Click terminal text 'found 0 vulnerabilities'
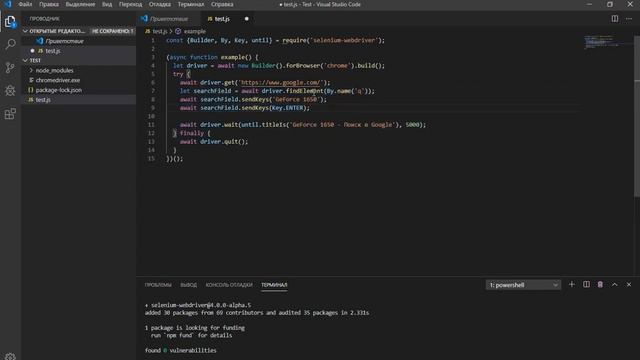Image resolution: width=640 pixels, height=360 pixels. point(180,350)
